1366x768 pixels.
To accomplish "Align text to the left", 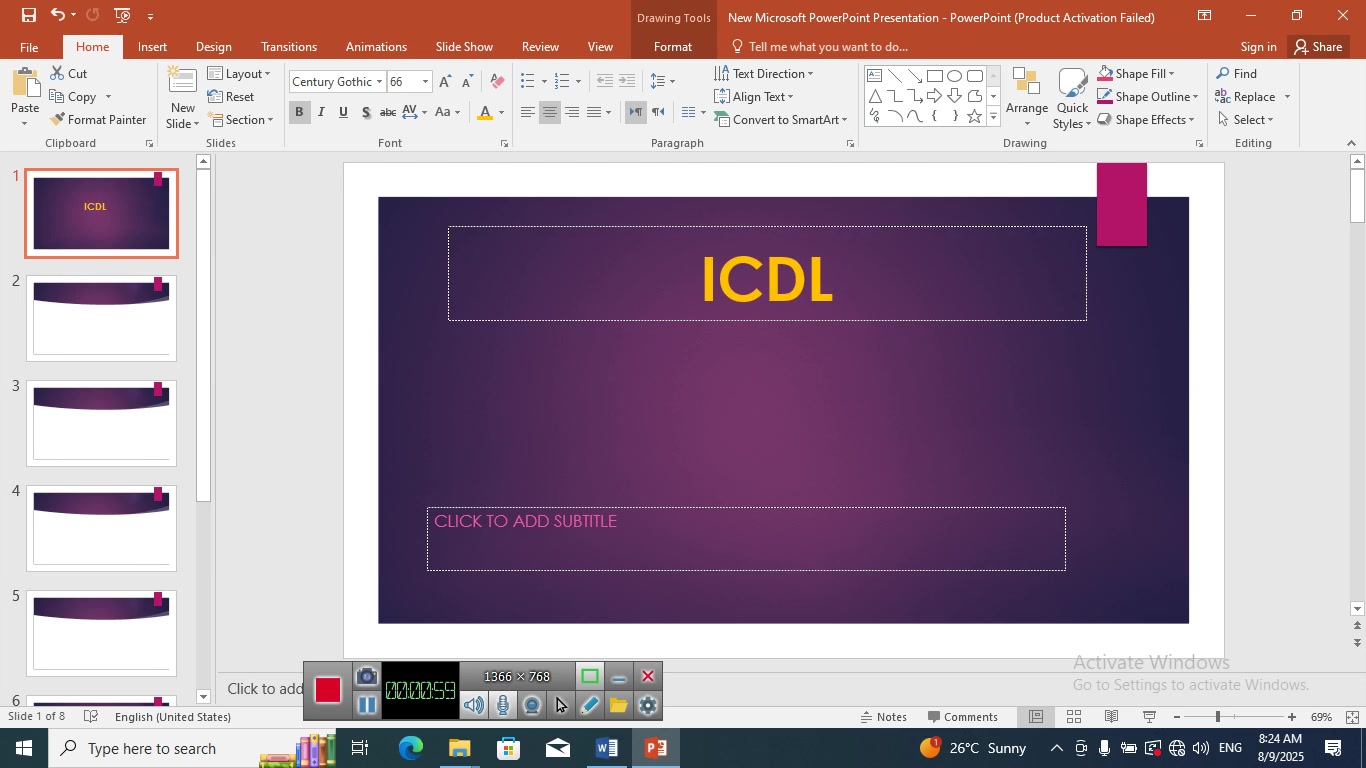I will 527,112.
